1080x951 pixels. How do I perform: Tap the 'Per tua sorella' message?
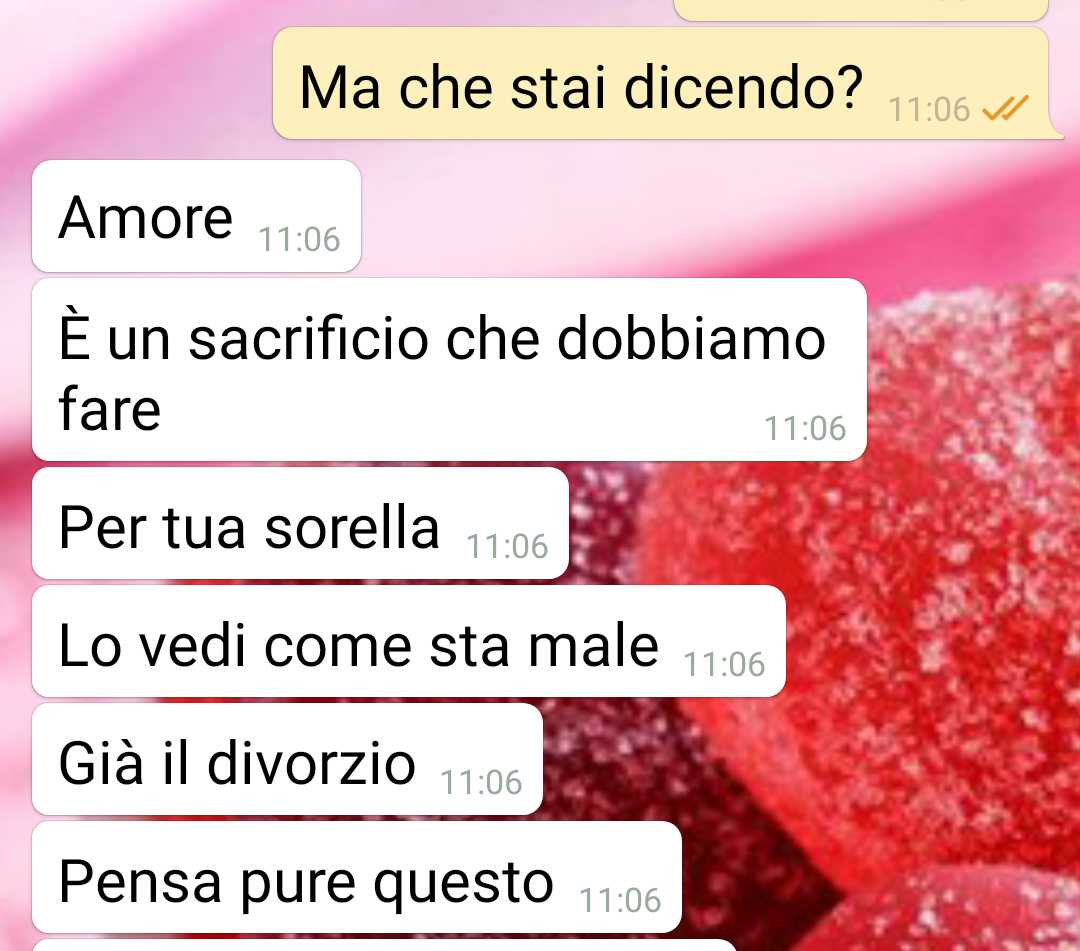pos(300,523)
